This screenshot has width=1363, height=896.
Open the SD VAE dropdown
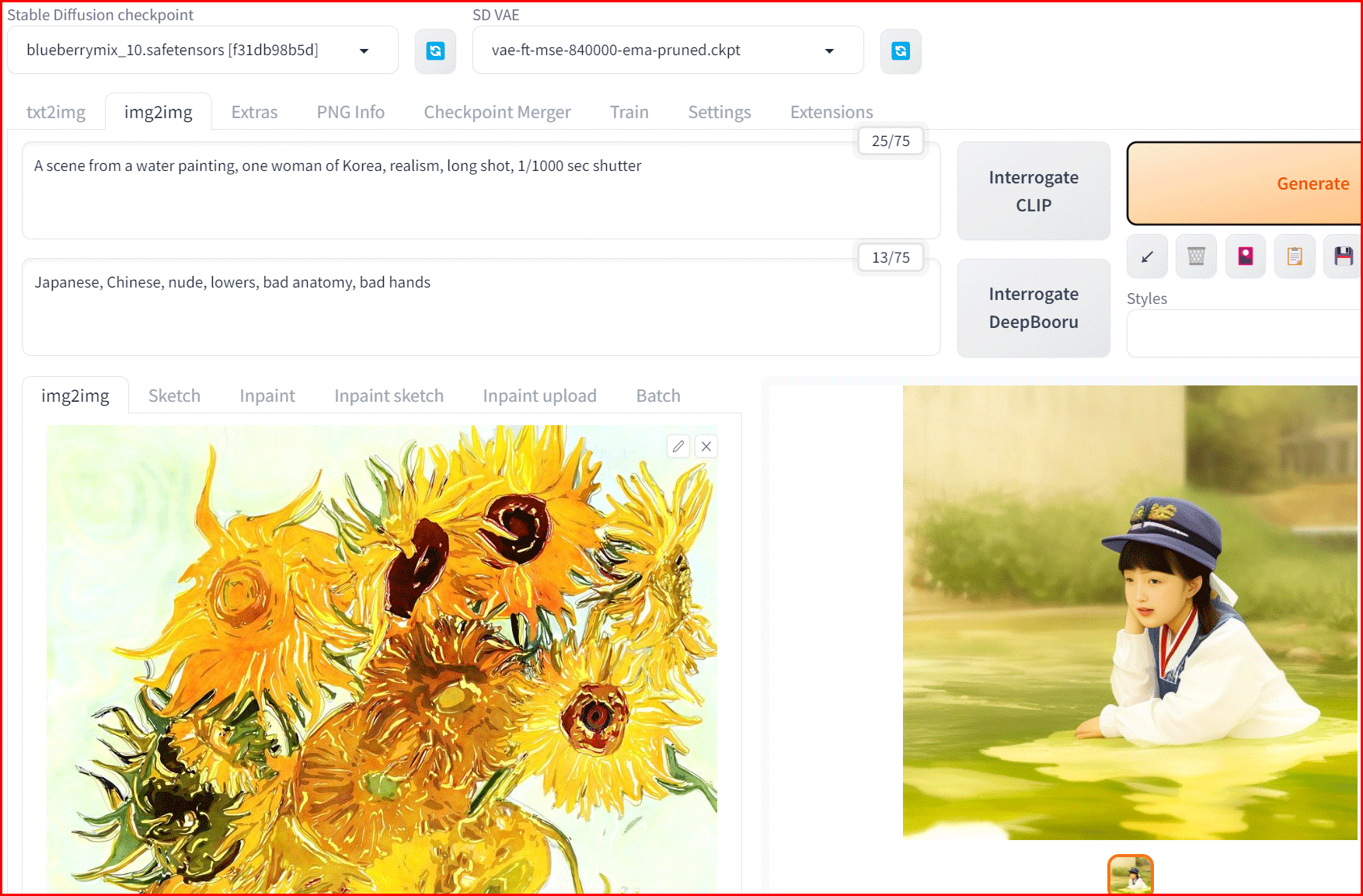click(668, 51)
